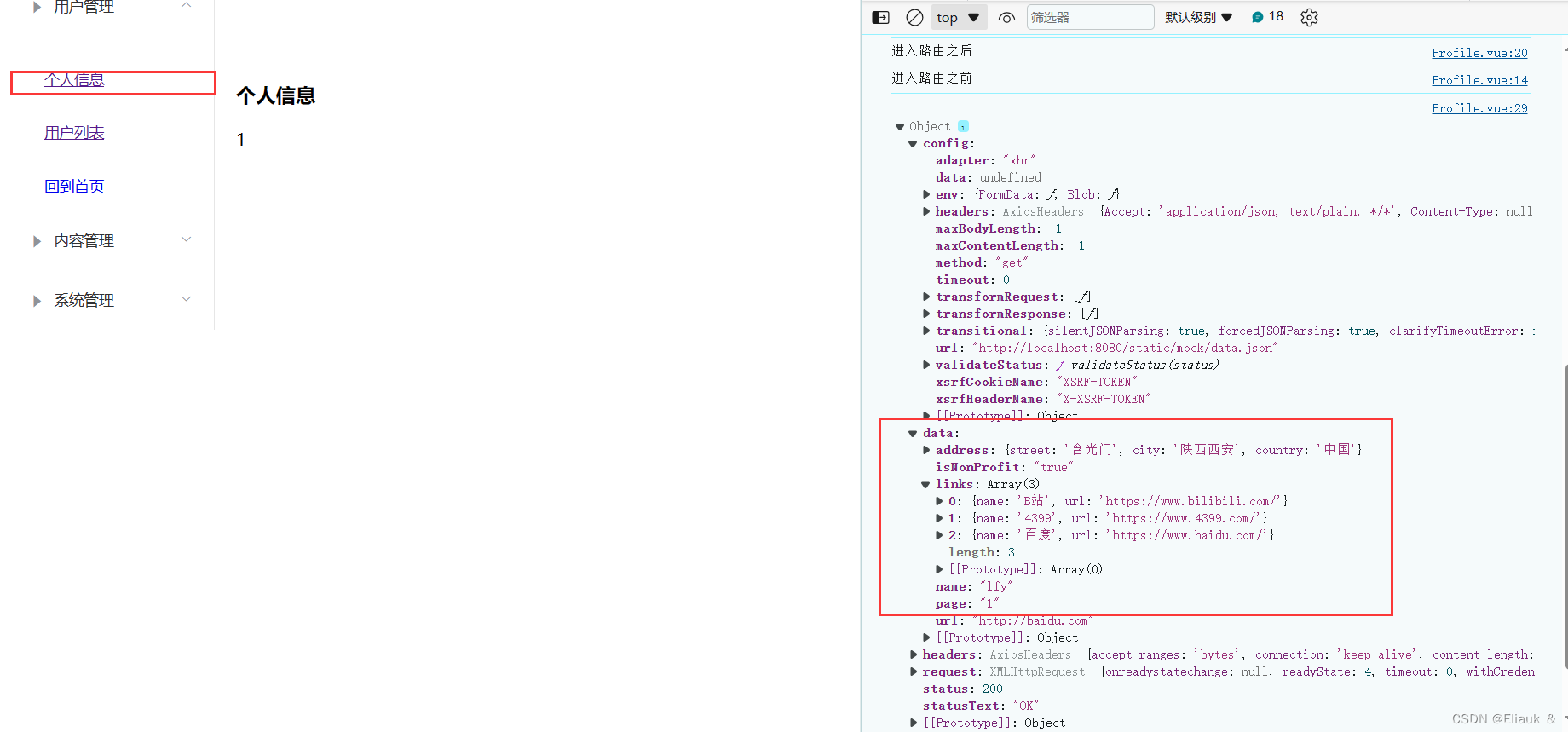Expand the AxiosHeaders in config triangle
The width and height of the screenshot is (1568, 732).
pos(926,211)
